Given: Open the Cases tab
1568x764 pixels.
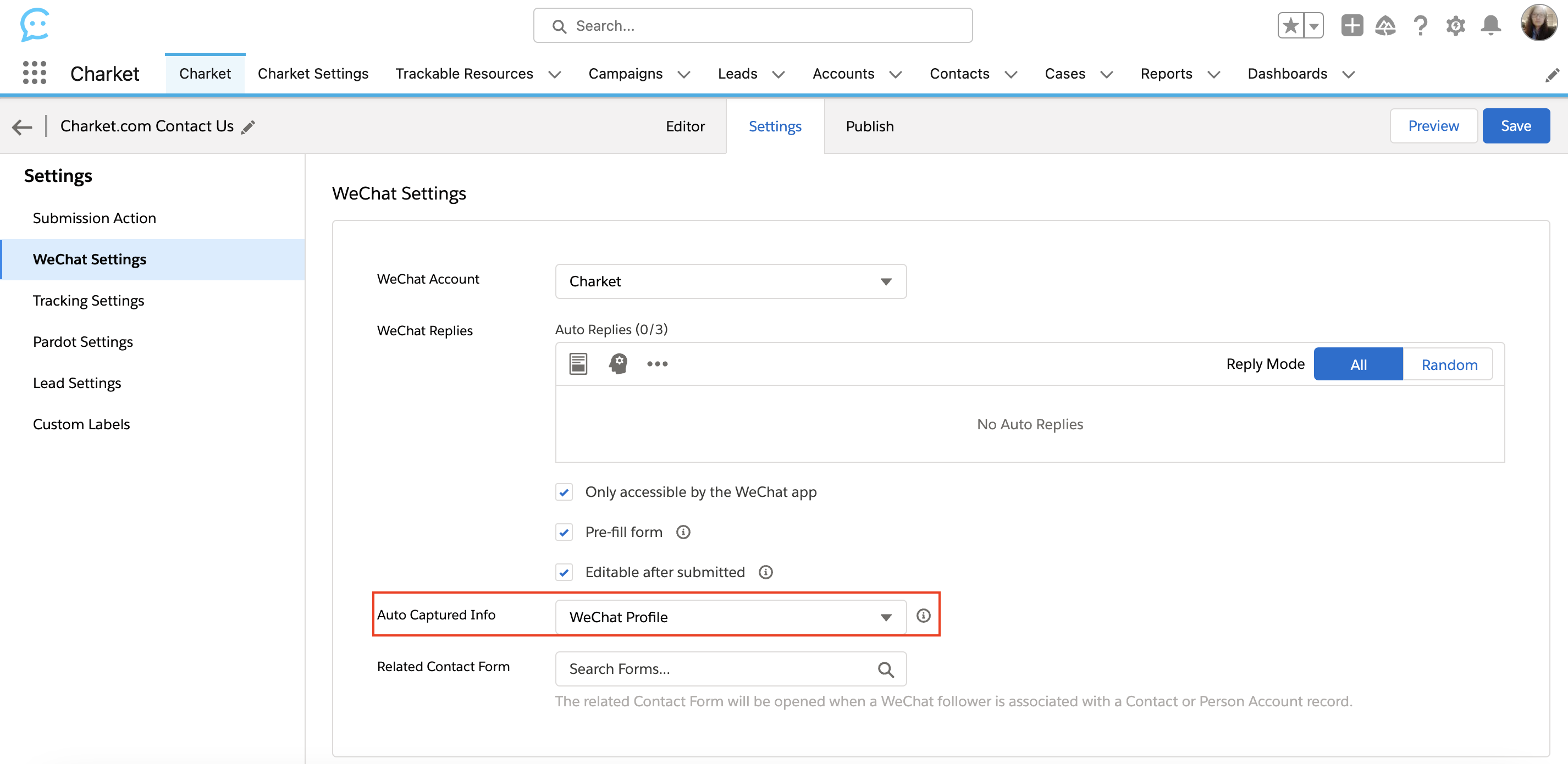Looking at the screenshot, I should (1064, 74).
